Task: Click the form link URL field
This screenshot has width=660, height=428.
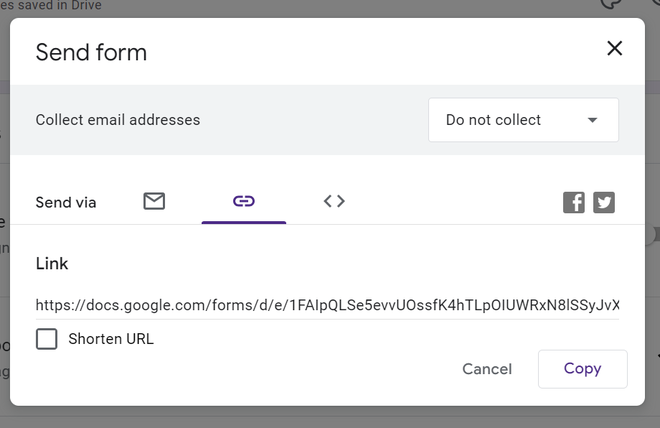Action: [327, 304]
